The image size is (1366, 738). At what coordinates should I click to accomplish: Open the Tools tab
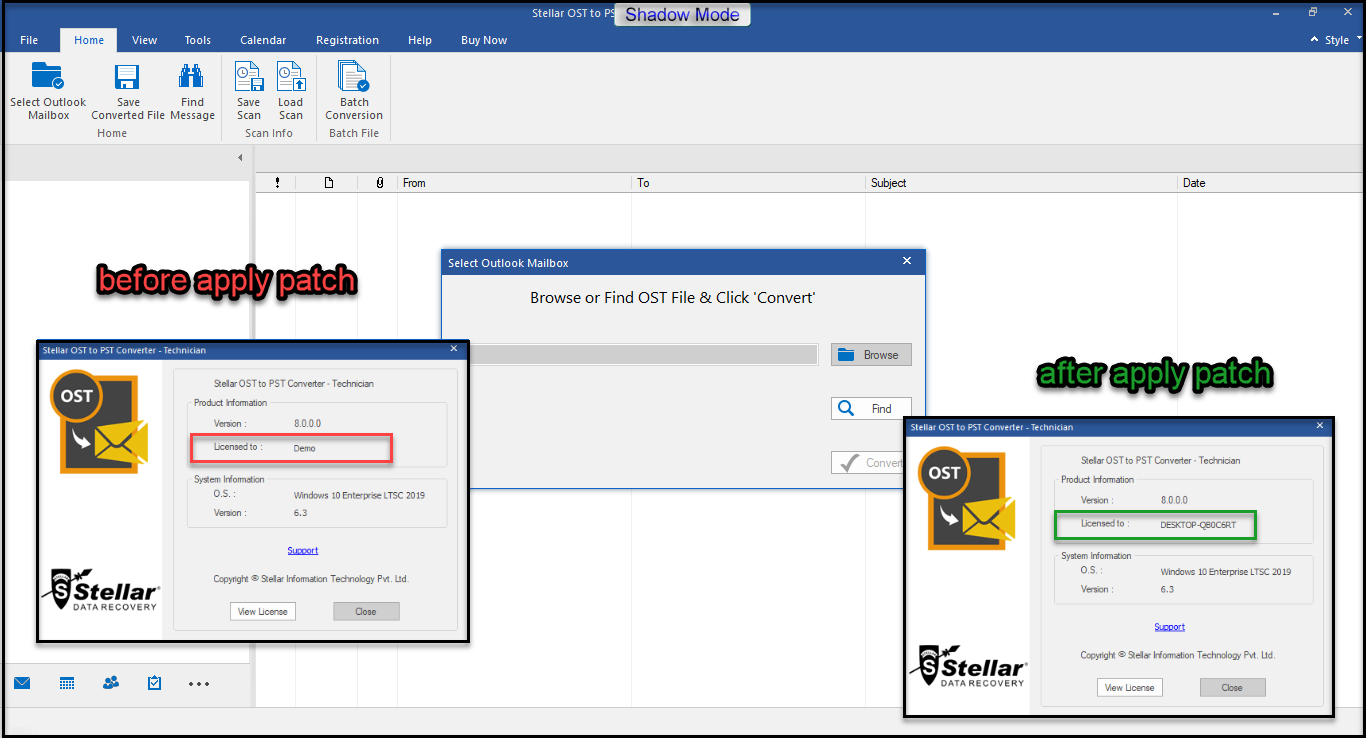pos(198,40)
